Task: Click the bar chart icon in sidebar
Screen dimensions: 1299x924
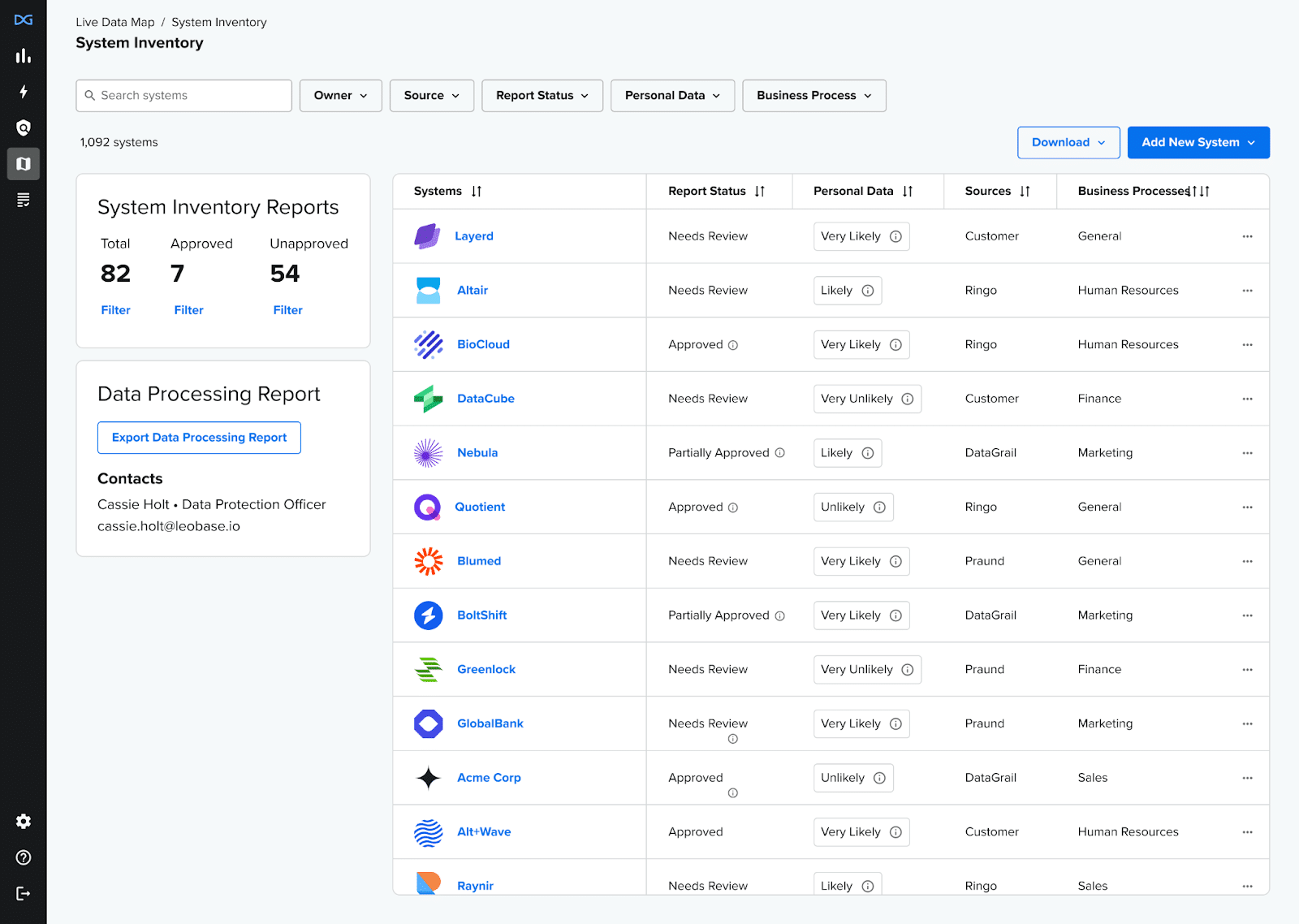Action: coord(24,56)
